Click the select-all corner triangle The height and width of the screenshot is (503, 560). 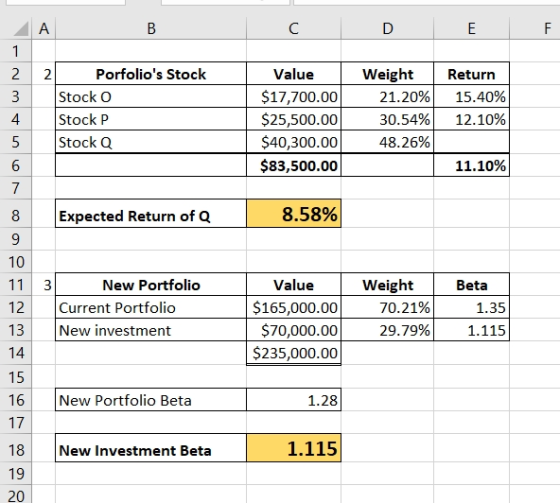click(x=21, y=29)
